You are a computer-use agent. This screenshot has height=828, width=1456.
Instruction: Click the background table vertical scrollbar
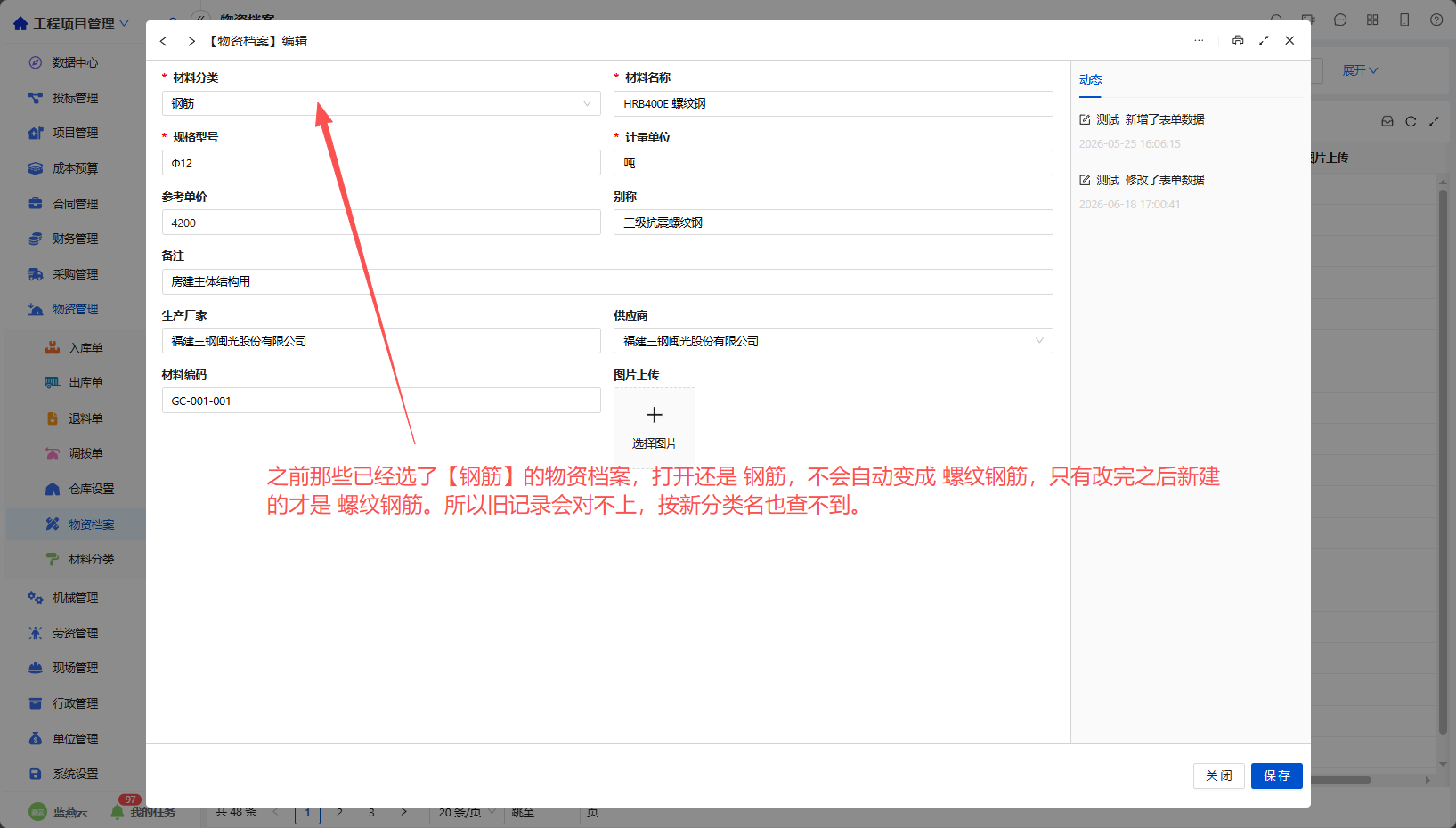(x=1443, y=462)
